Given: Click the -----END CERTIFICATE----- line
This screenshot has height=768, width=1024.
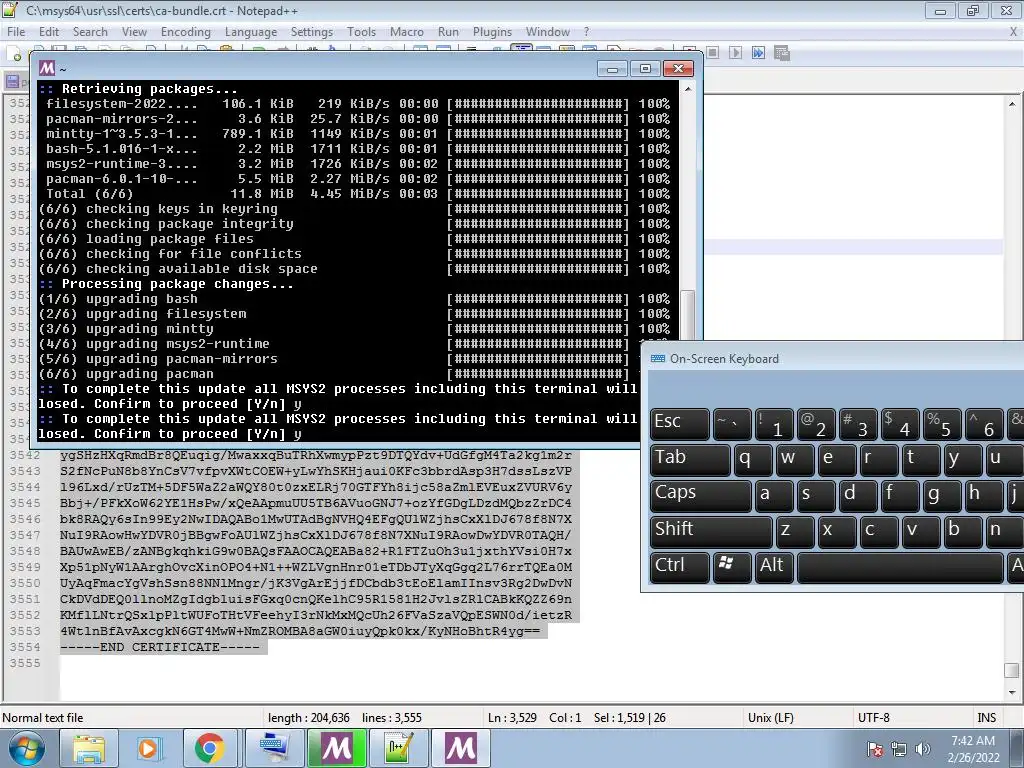Looking at the screenshot, I should (x=159, y=647).
